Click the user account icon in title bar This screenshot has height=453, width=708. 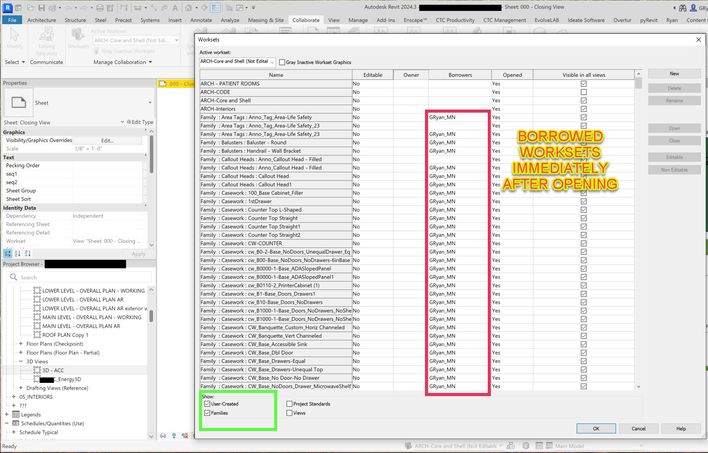coord(694,8)
